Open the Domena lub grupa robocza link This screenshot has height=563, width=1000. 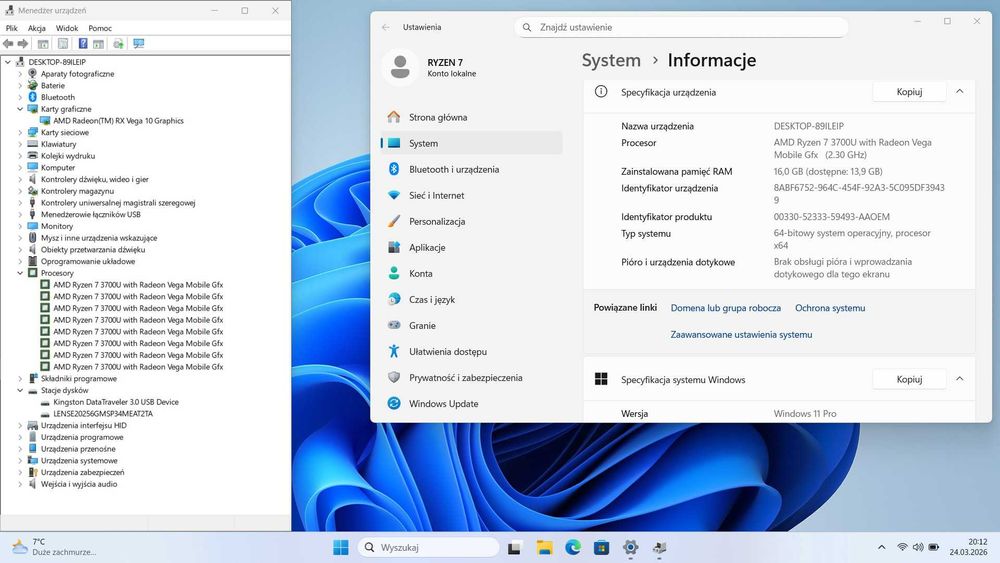point(725,308)
